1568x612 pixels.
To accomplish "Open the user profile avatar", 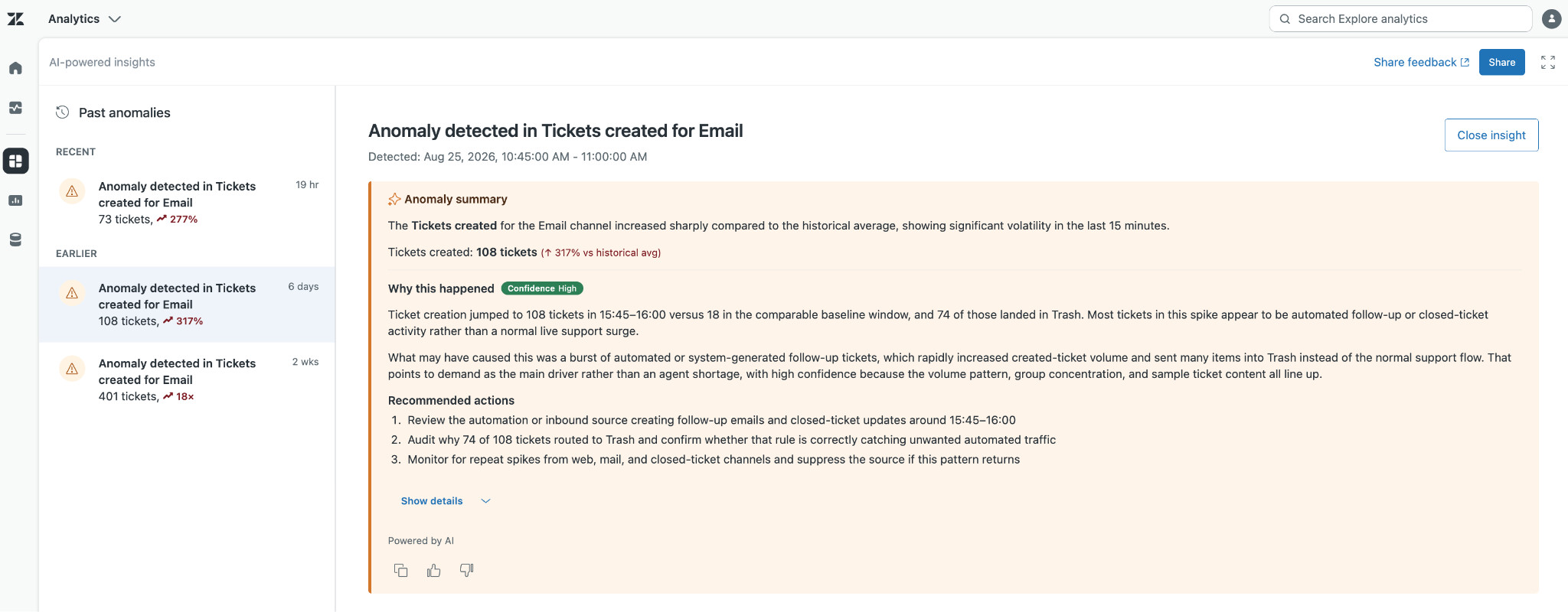I will pos(1551,19).
